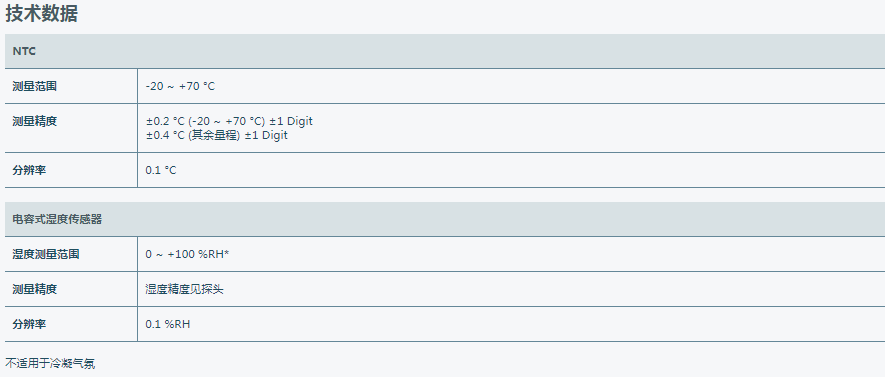Click the -20 ~ +70 °C range value
The image size is (885, 377).
tap(180, 86)
